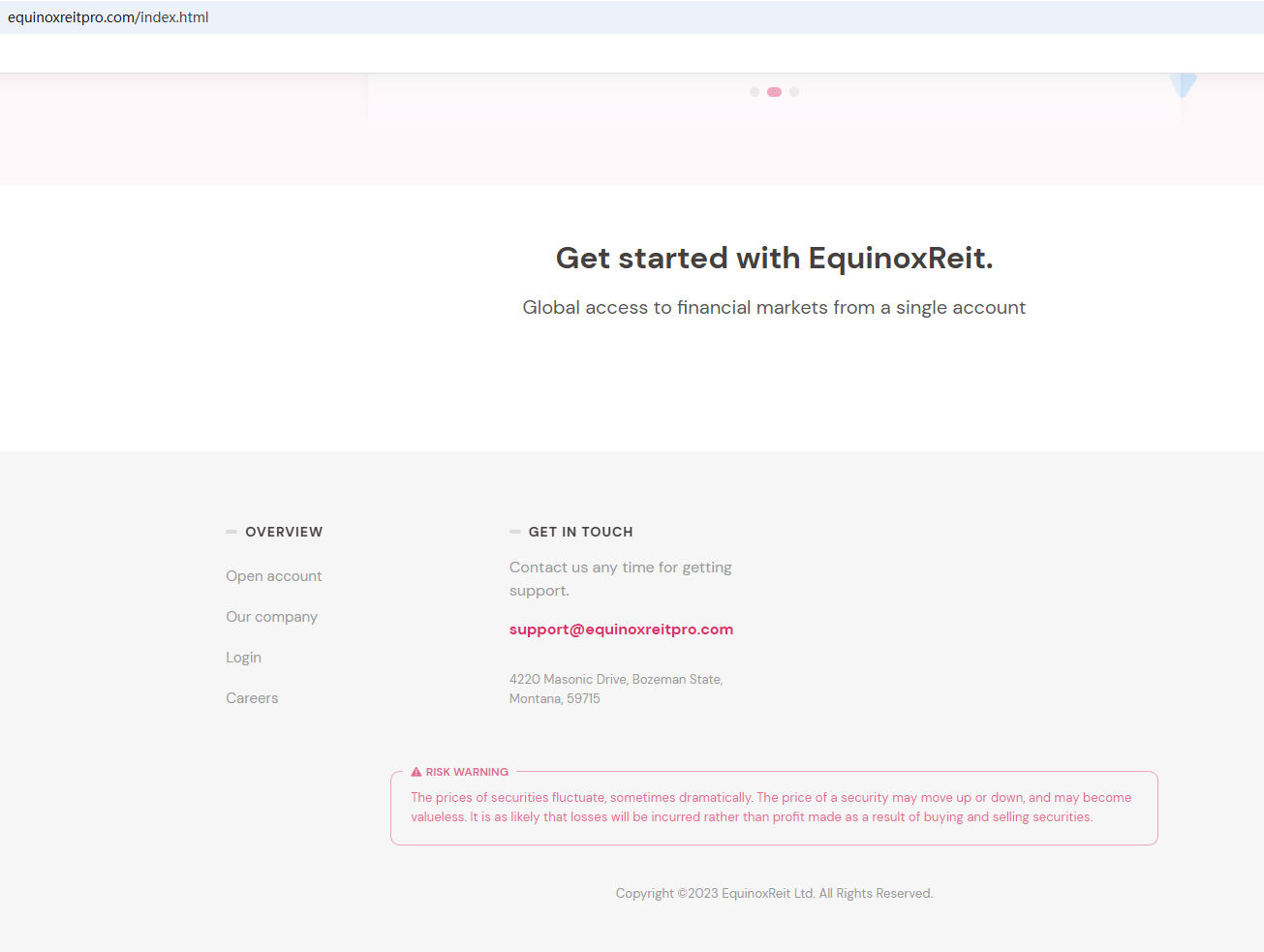Click the 'Get started with EquinoxReit.' heading
The width and height of the screenshot is (1264, 952).
pyautogui.click(x=774, y=259)
